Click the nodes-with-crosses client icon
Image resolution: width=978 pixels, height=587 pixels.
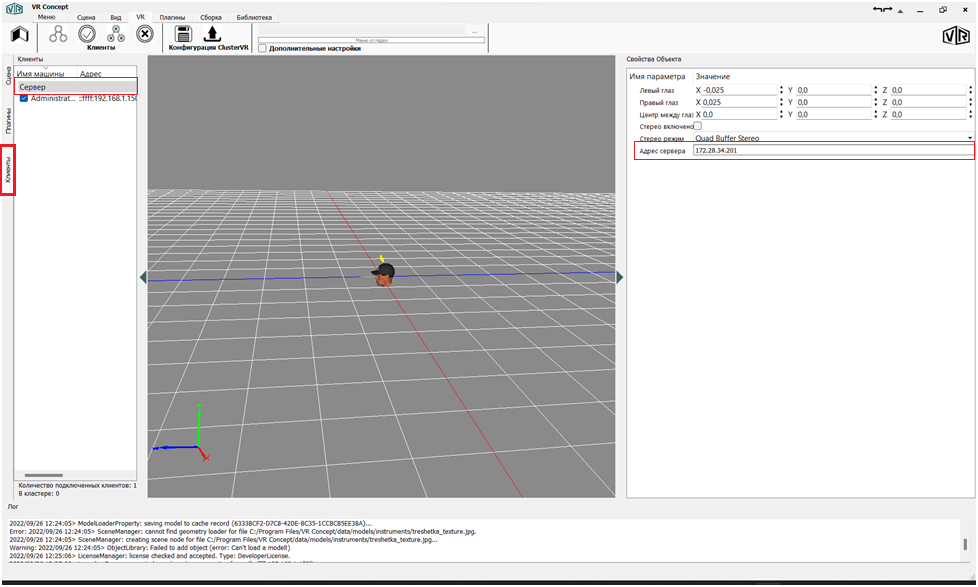116,34
